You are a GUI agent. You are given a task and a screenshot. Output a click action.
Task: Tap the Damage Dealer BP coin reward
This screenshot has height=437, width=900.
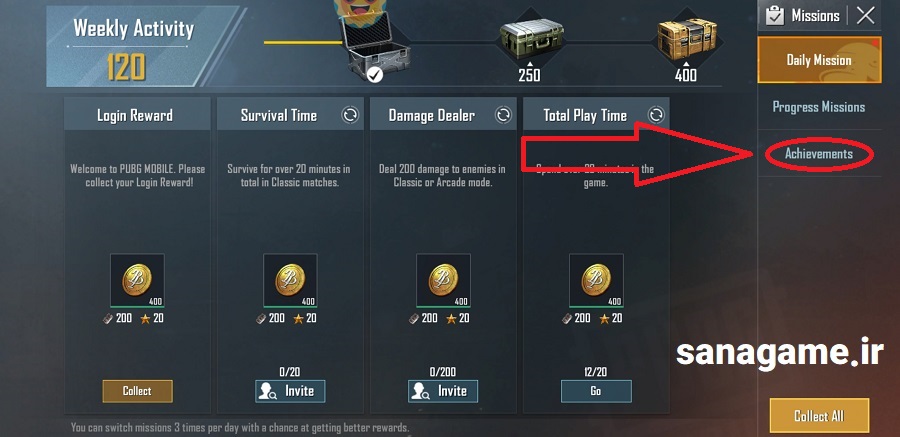443,280
